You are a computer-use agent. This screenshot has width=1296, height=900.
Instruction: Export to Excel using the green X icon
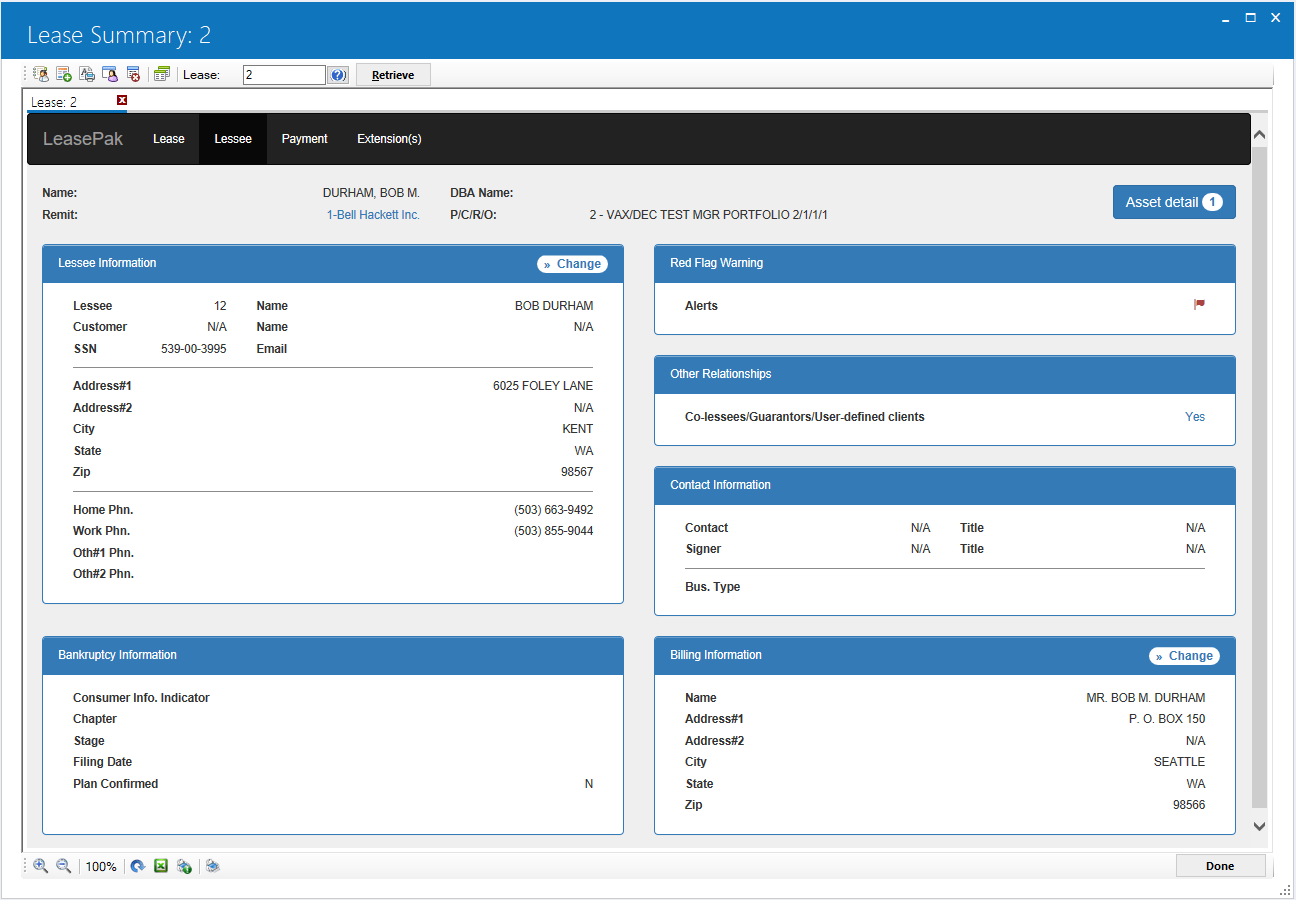[x=161, y=866]
